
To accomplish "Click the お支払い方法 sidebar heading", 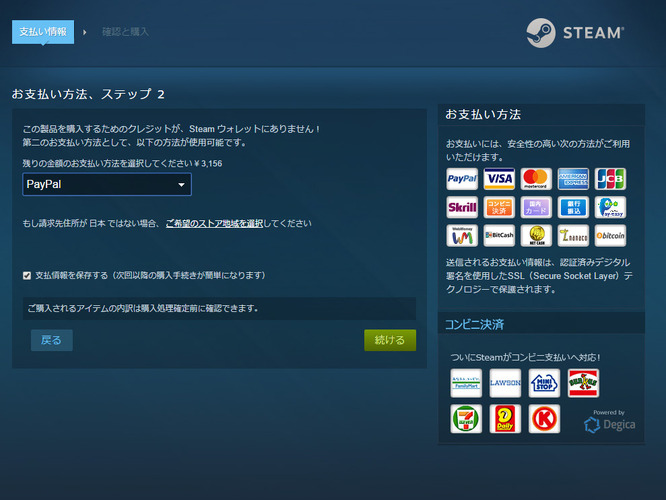I will point(483,114).
